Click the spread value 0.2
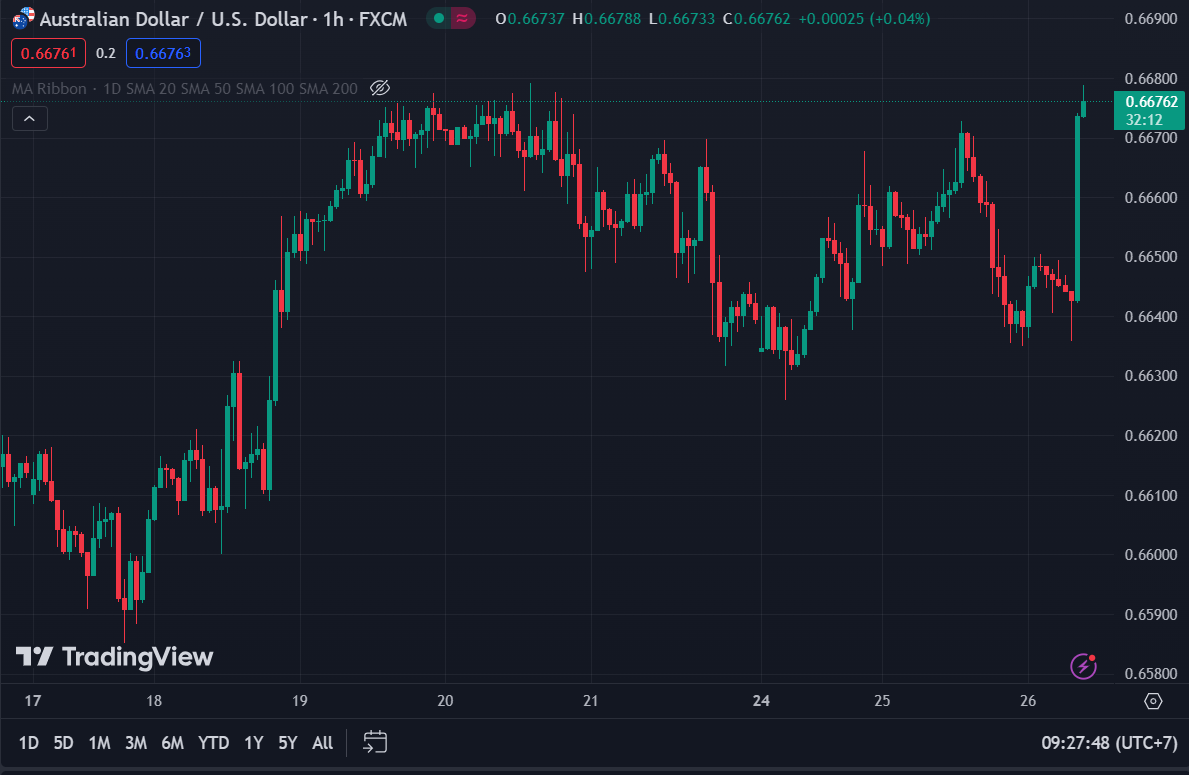The height and width of the screenshot is (775, 1189). [x=106, y=53]
